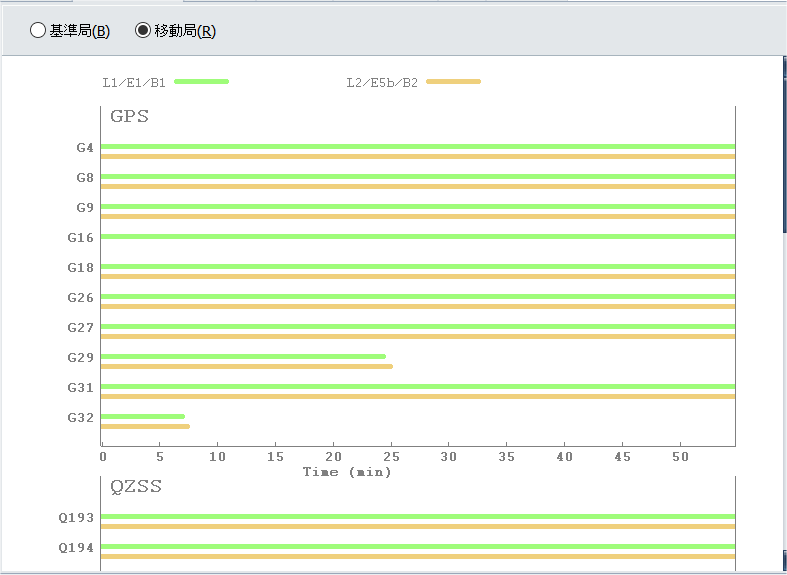The image size is (787, 575).
Task: Click the G4 satellite label
Action: [x=85, y=148]
